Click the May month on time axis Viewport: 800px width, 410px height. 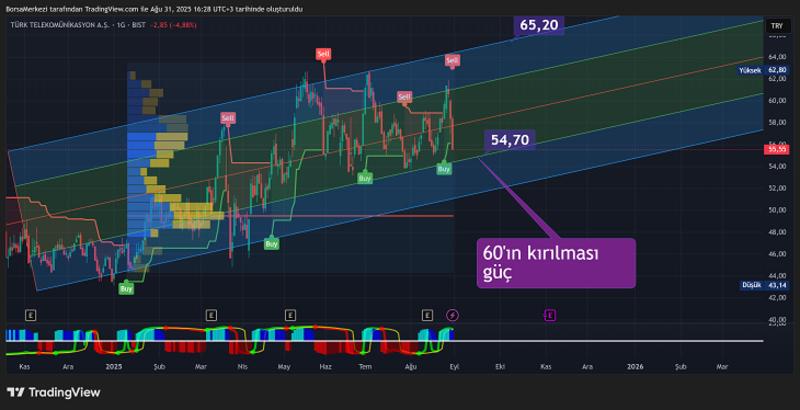coord(284,366)
